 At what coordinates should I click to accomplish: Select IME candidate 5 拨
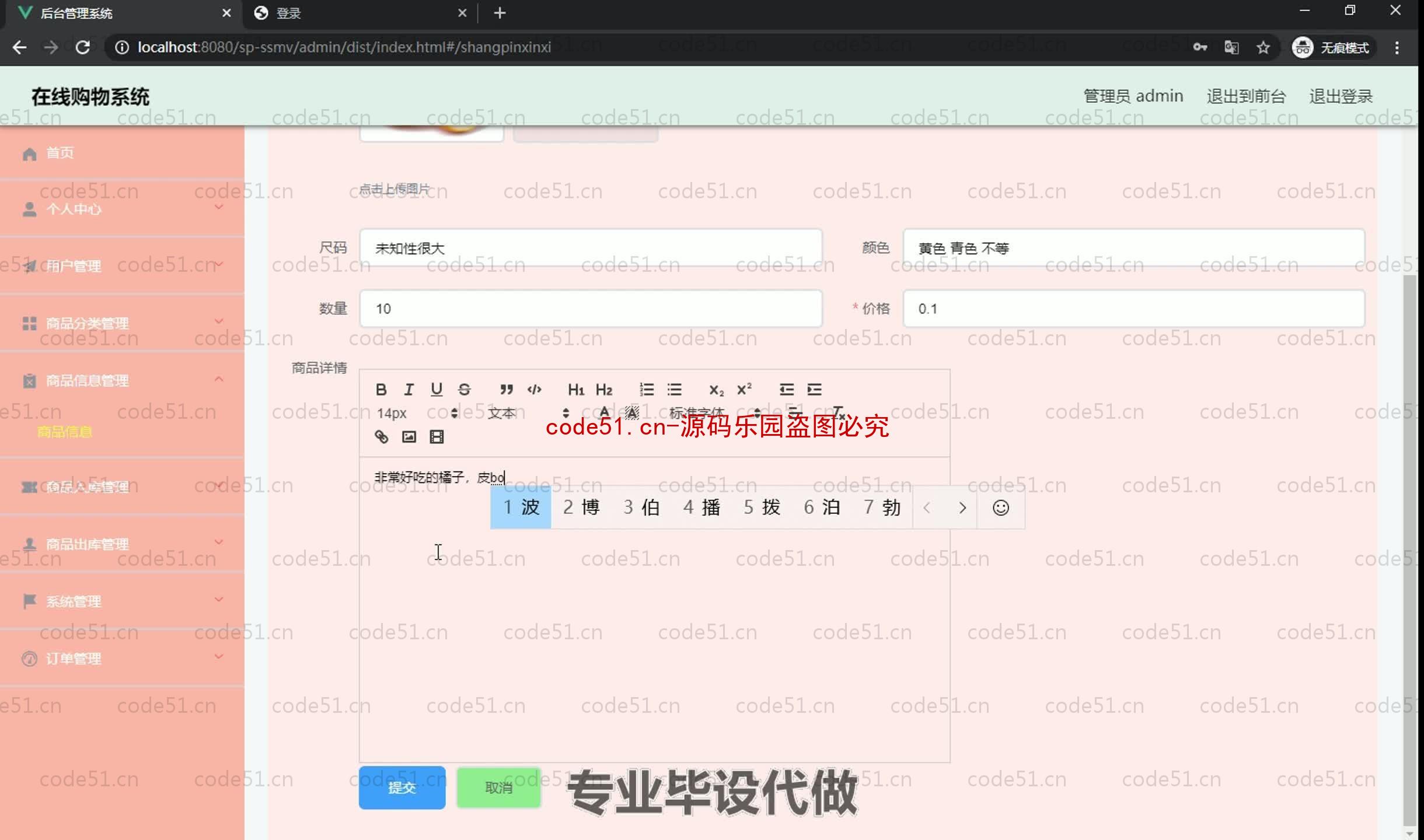coord(761,508)
